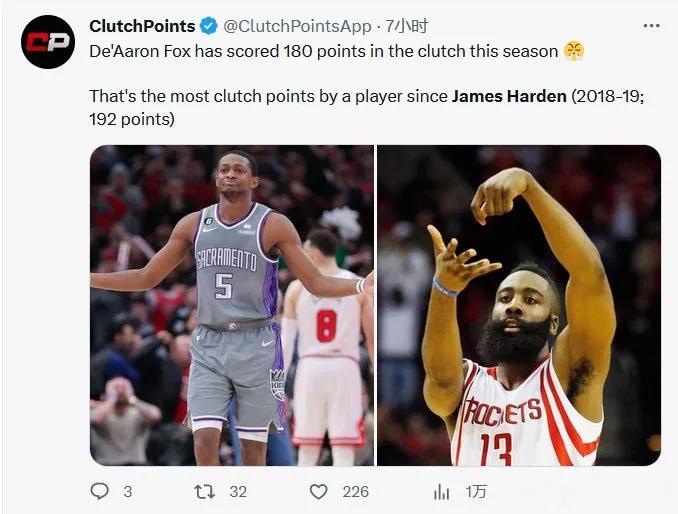Open the three-dot more options menu

pos(652,26)
